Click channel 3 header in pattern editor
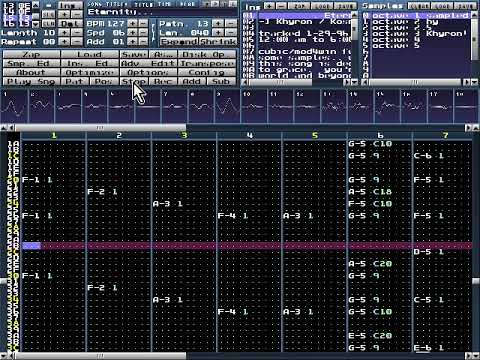 (184, 135)
